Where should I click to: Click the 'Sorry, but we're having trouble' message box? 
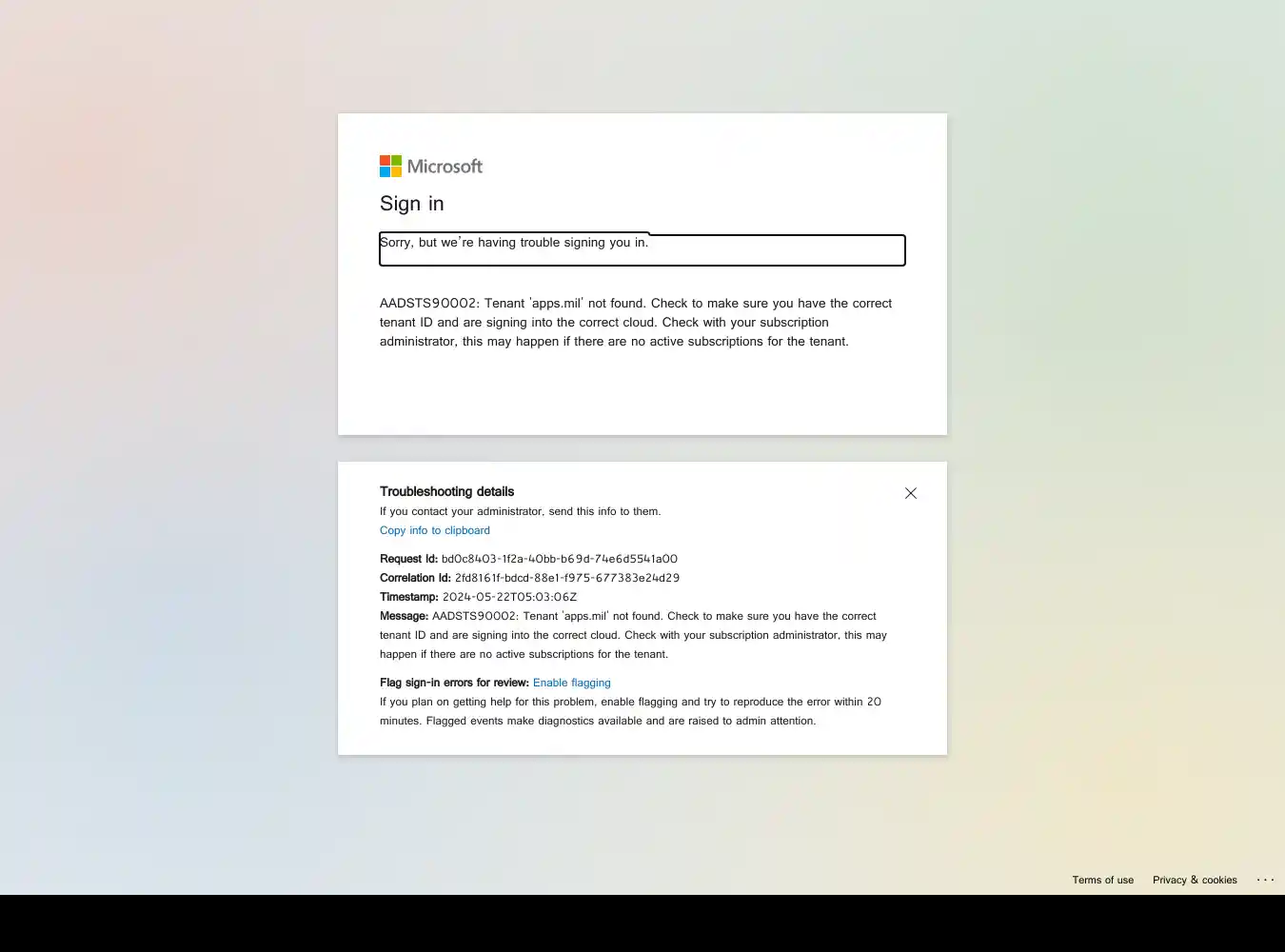642,249
